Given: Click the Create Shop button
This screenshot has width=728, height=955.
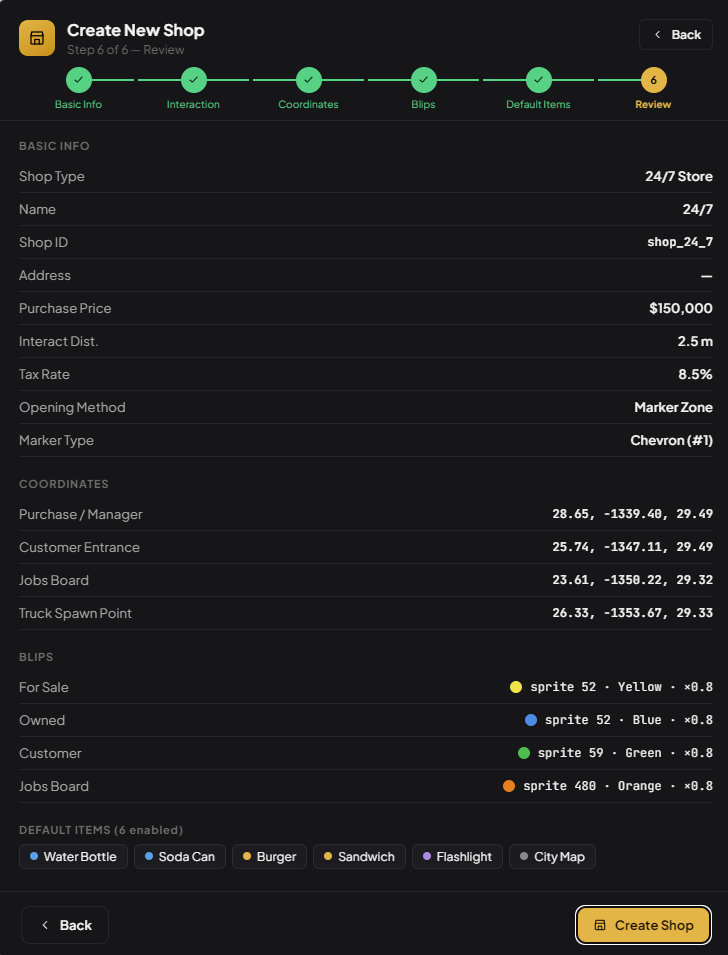Looking at the screenshot, I should 643,925.
